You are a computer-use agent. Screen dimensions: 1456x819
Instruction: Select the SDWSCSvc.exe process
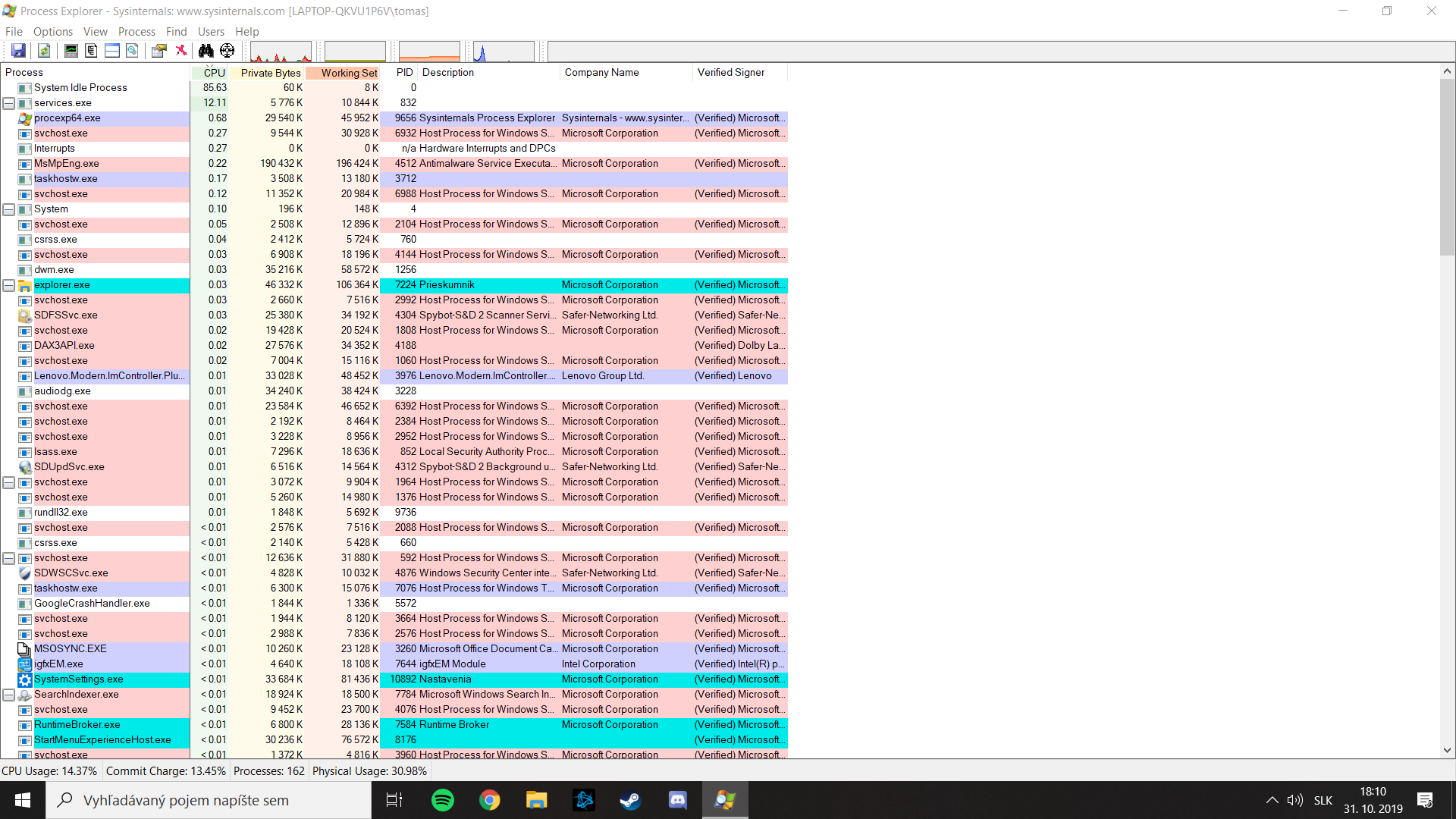[x=394, y=573]
